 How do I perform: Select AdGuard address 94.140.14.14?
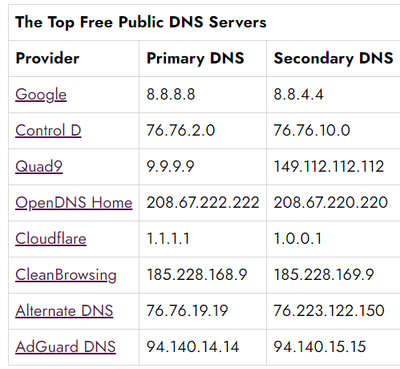[x=193, y=347]
